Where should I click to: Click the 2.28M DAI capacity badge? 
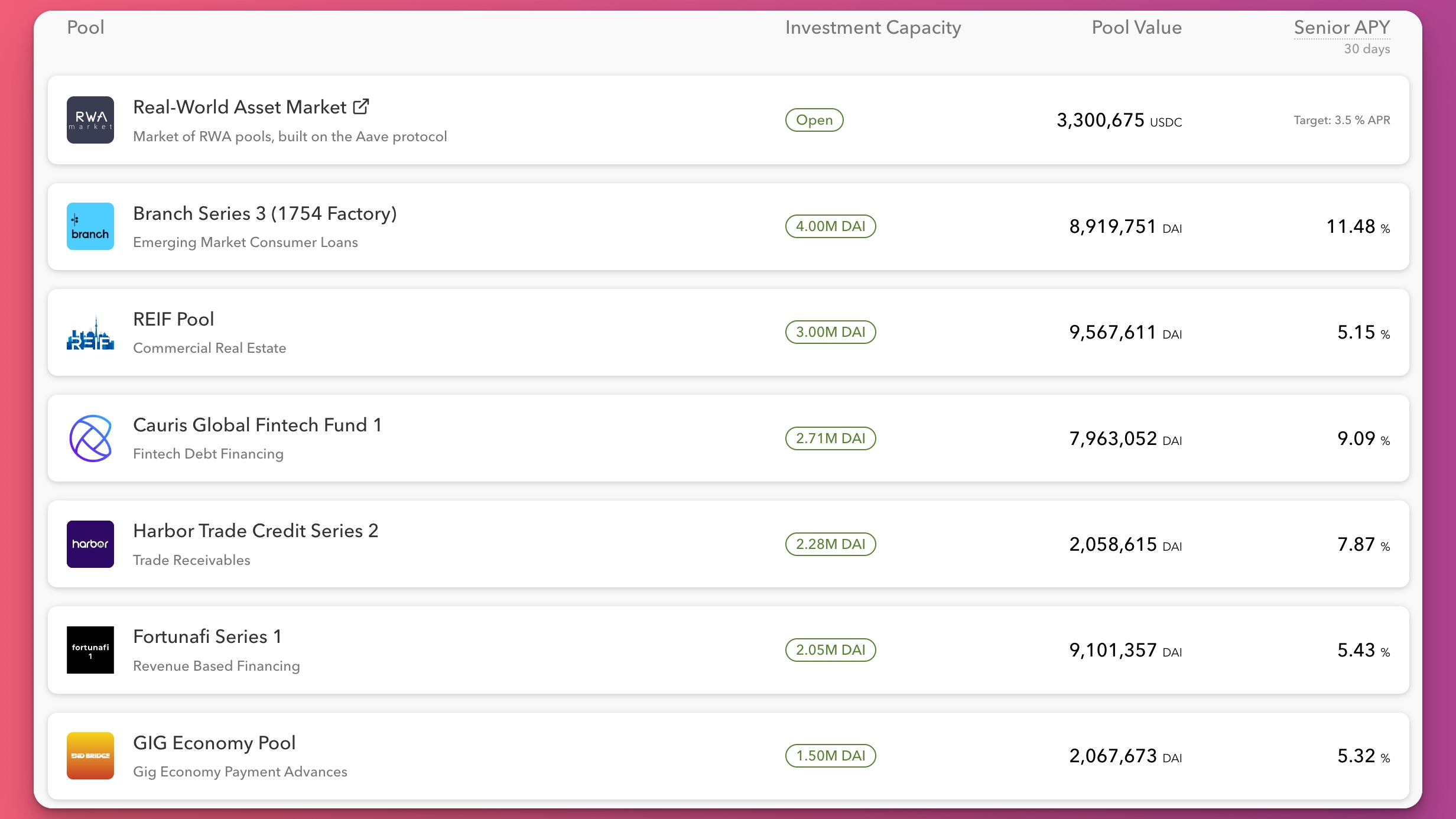(x=830, y=544)
